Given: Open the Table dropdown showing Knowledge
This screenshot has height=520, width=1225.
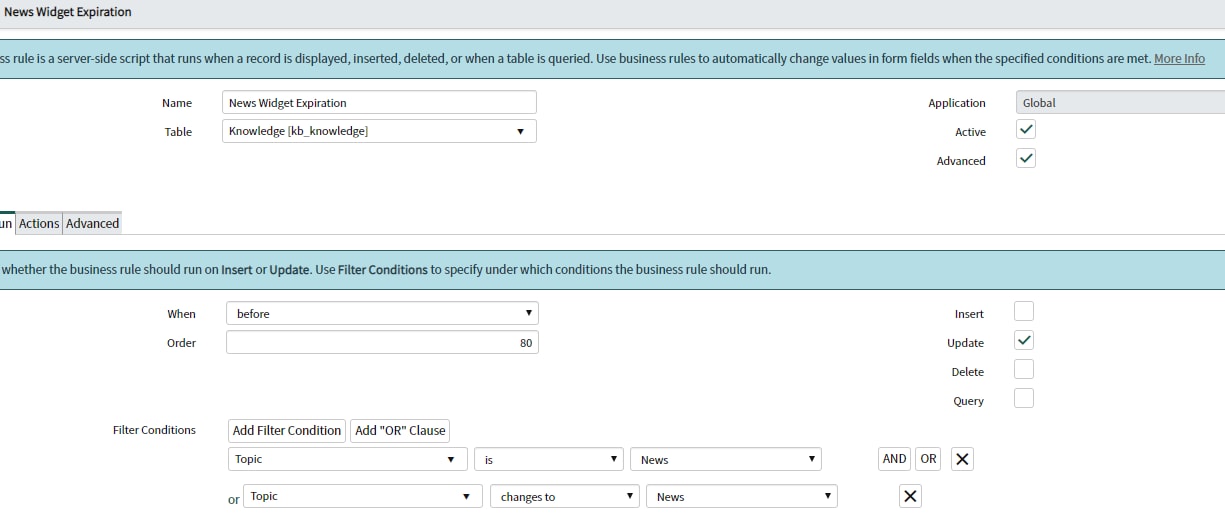Looking at the screenshot, I should [x=379, y=131].
